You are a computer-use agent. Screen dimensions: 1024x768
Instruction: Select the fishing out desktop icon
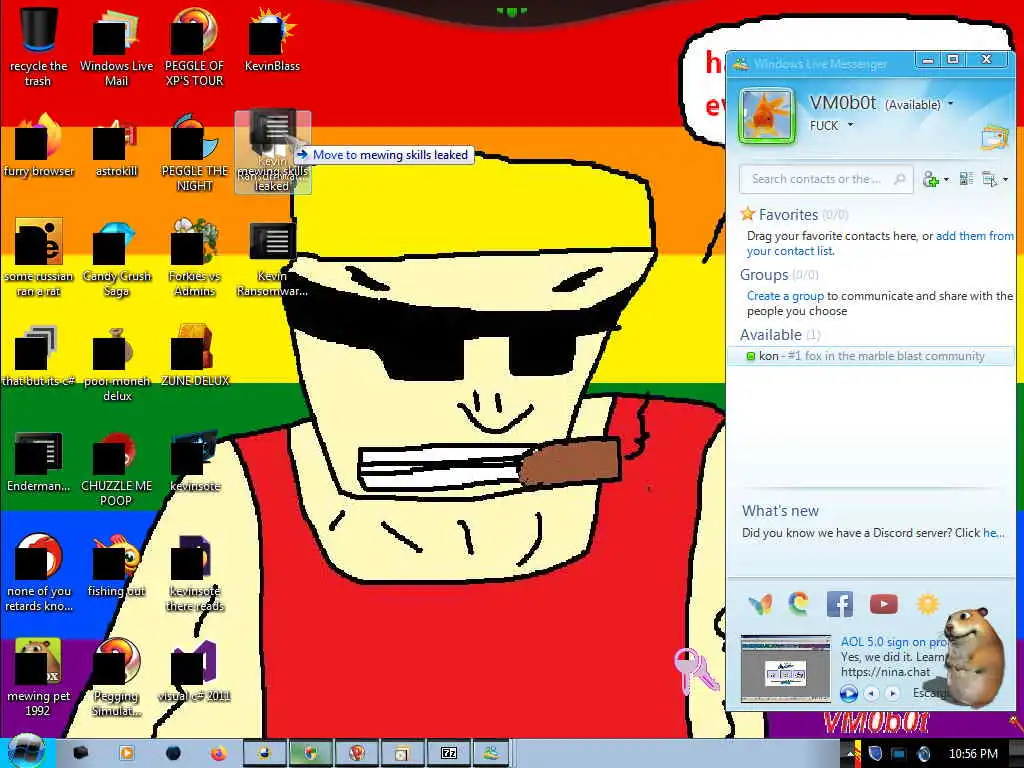[116, 566]
